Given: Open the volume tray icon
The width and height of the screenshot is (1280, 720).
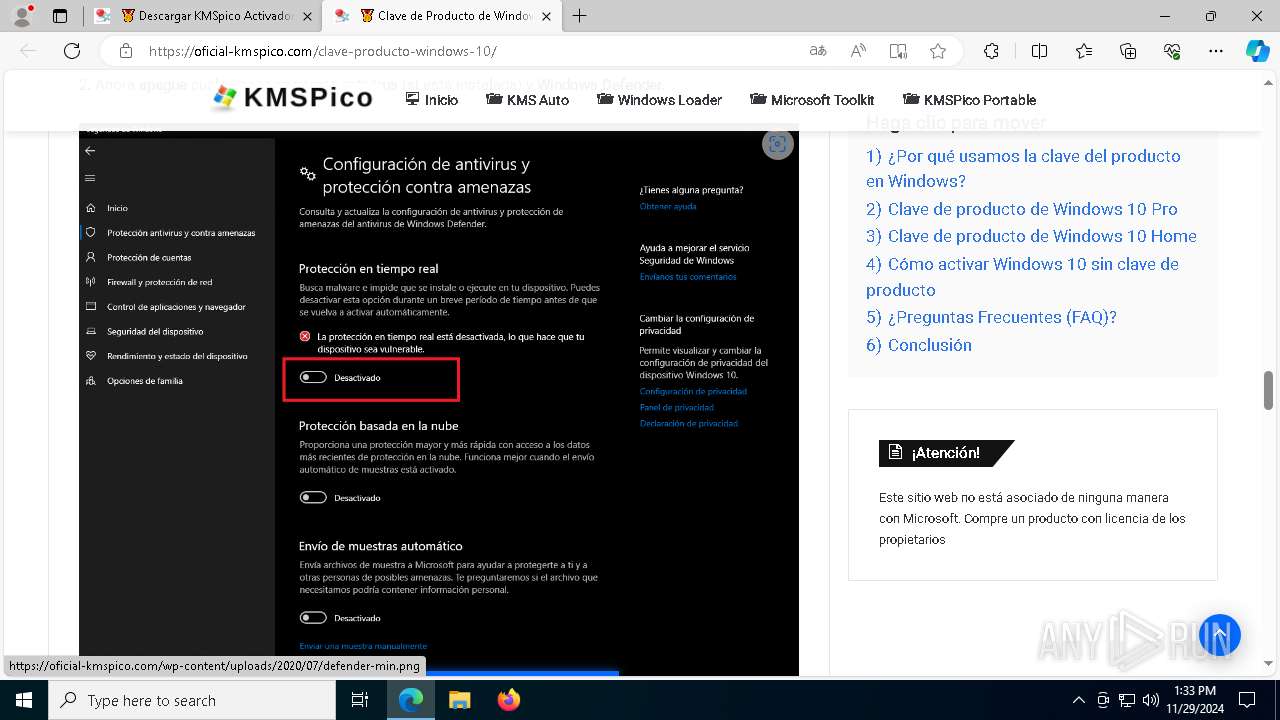Looking at the screenshot, I should [1151, 700].
